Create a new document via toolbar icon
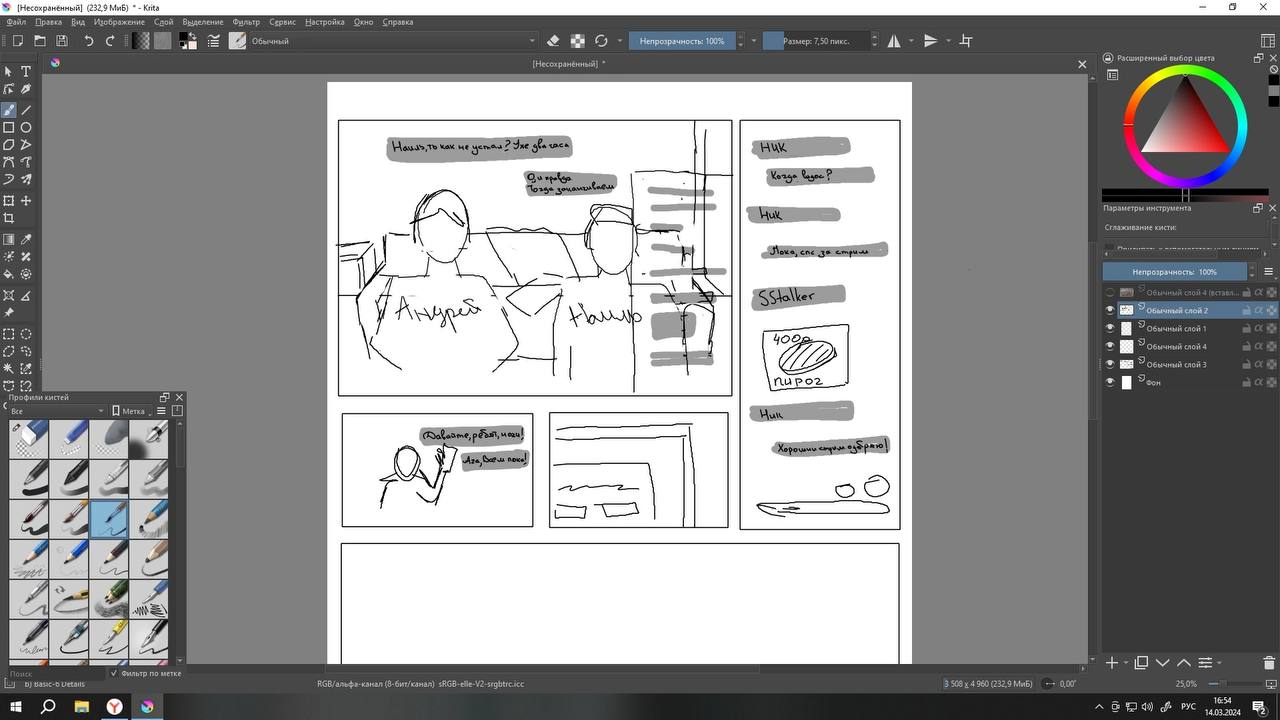 pos(18,41)
